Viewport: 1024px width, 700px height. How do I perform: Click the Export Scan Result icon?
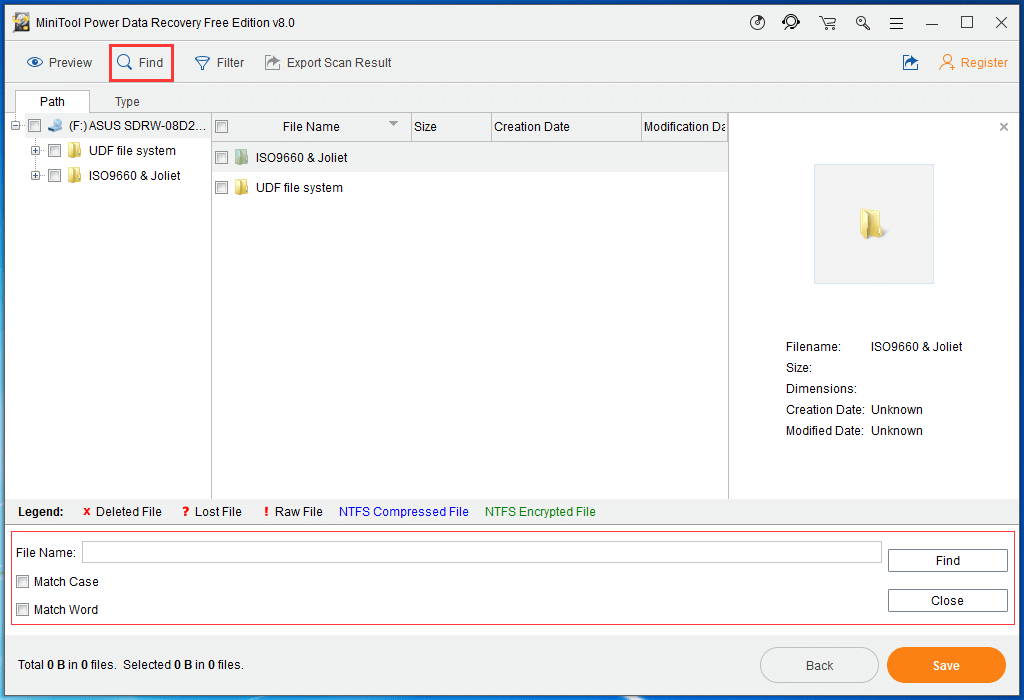pos(270,62)
